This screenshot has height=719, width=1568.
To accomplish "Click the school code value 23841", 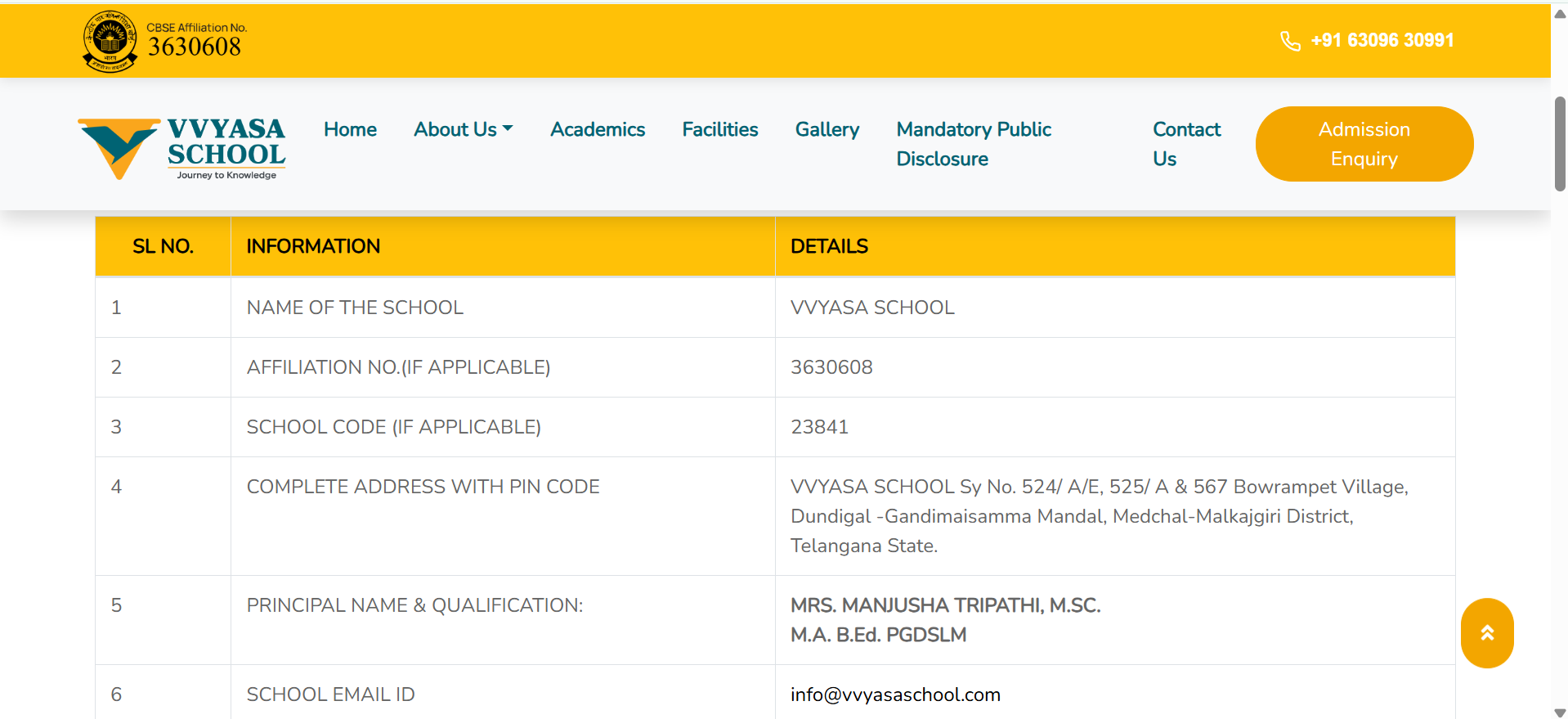I will pos(819,427).
